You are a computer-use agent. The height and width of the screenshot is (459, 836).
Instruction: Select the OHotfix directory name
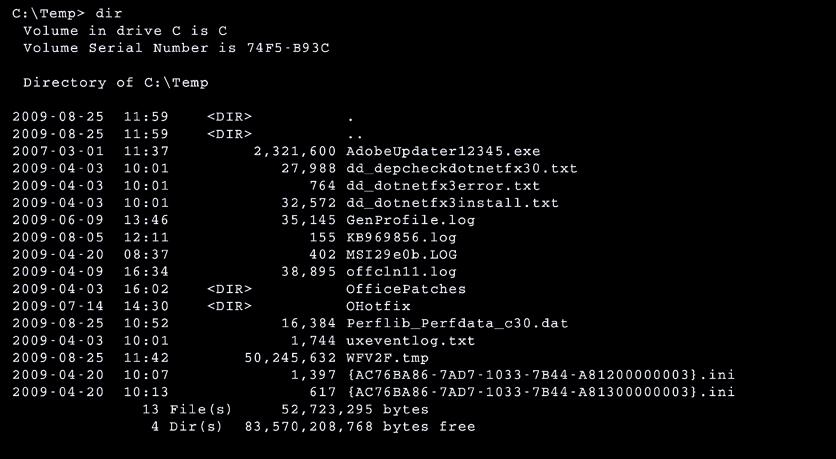point(378,307)
